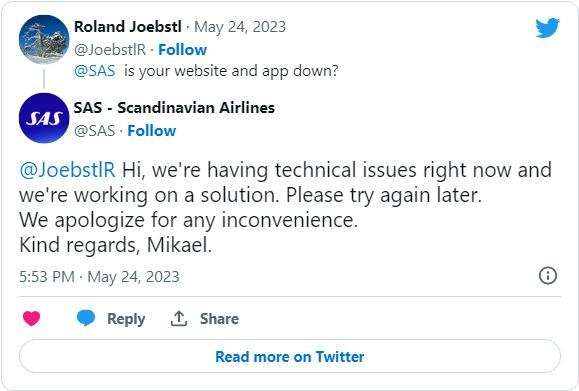Click the Reply text label
The image size is (579, 391).
[126, 319]
